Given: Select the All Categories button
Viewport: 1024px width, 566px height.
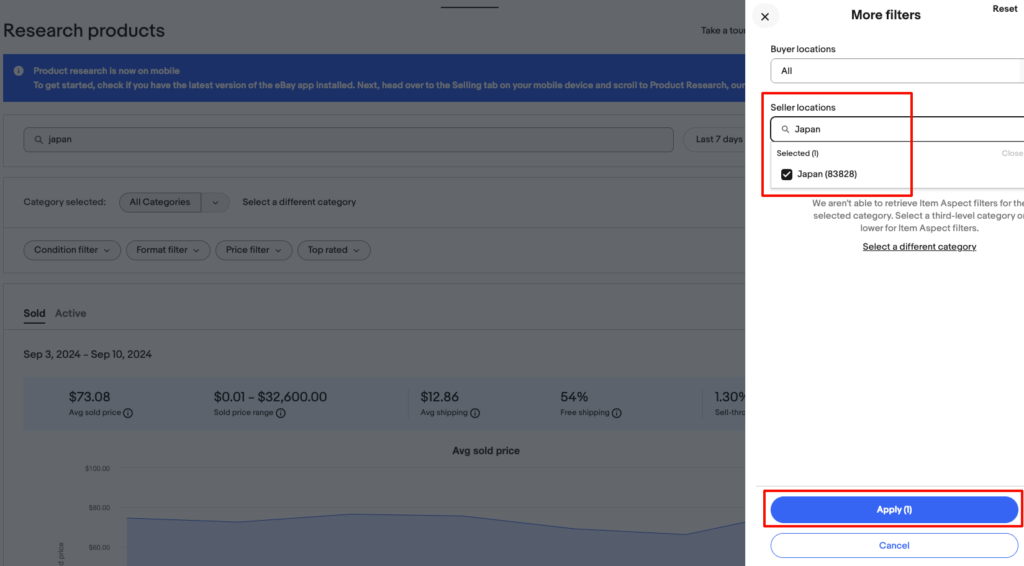Looking at the screenshot, I should point(160,202).
